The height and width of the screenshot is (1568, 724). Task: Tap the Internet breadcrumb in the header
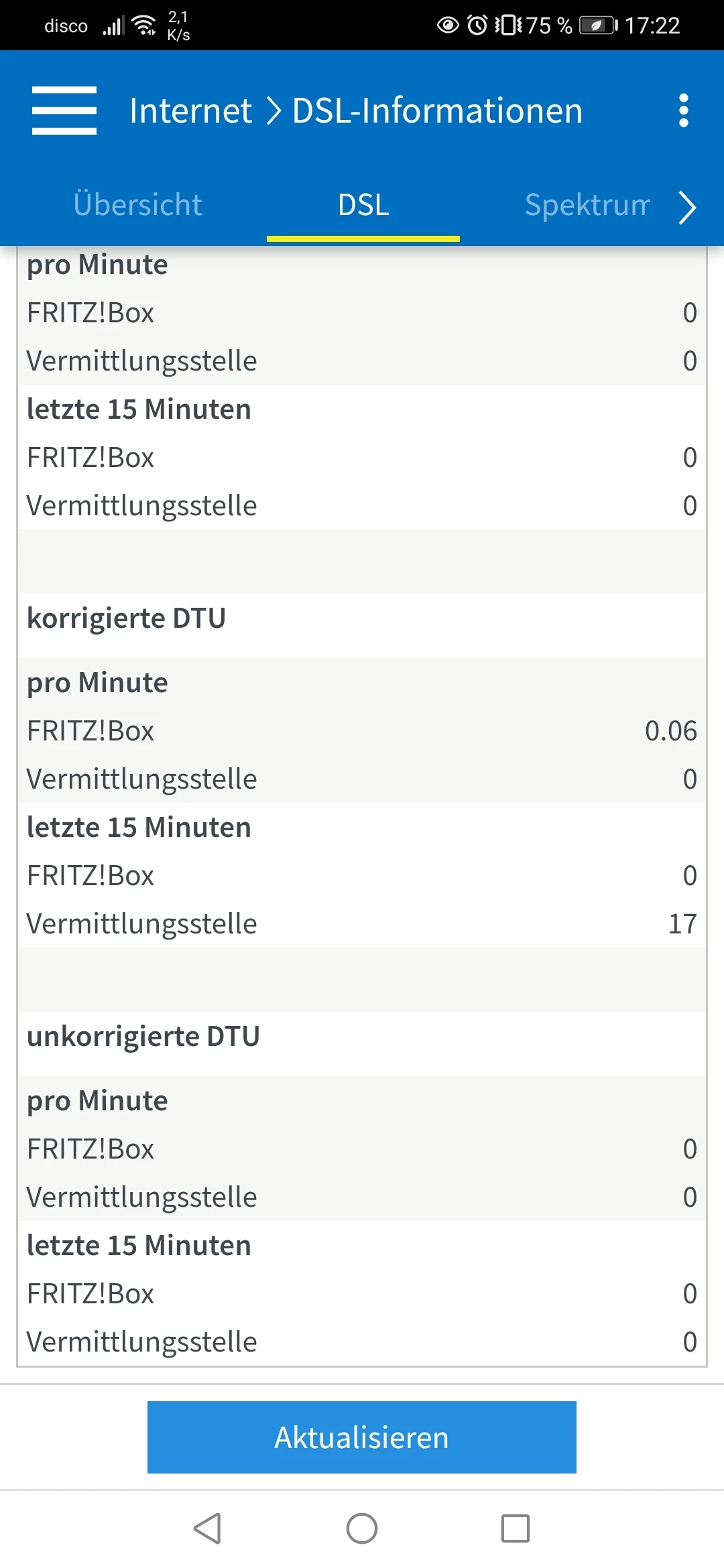click(x=190, y=111)
